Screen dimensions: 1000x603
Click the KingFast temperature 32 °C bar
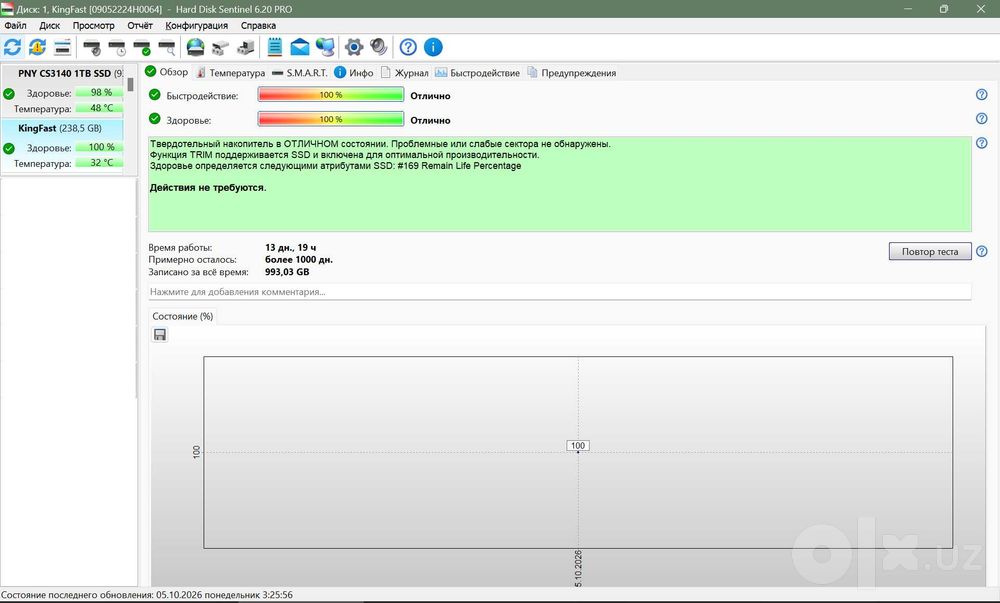(99, 163)
